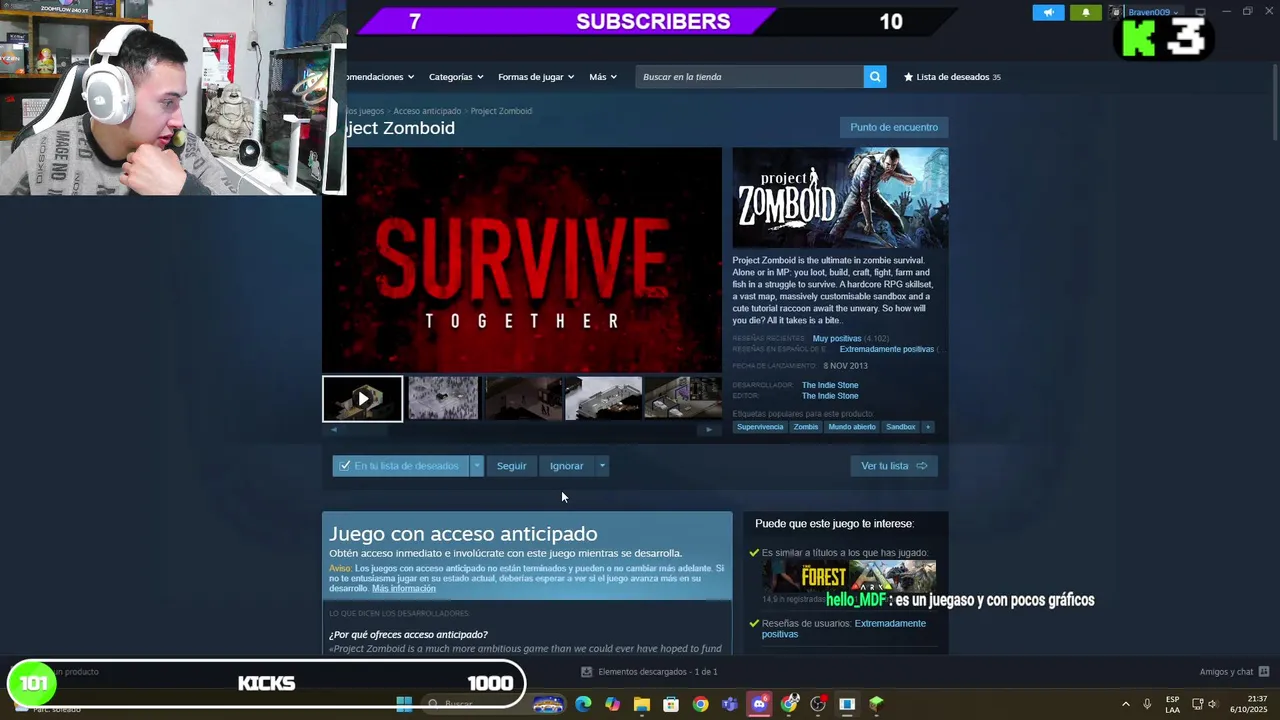
Task: Click the star icon beside Lista de deseados
Action: click(x=908, y=77)
